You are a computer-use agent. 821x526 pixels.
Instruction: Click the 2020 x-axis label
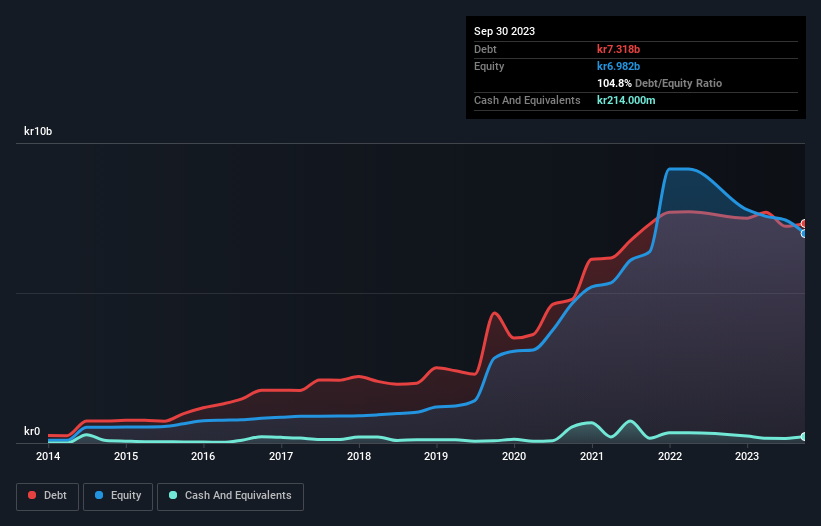[514, 456]
